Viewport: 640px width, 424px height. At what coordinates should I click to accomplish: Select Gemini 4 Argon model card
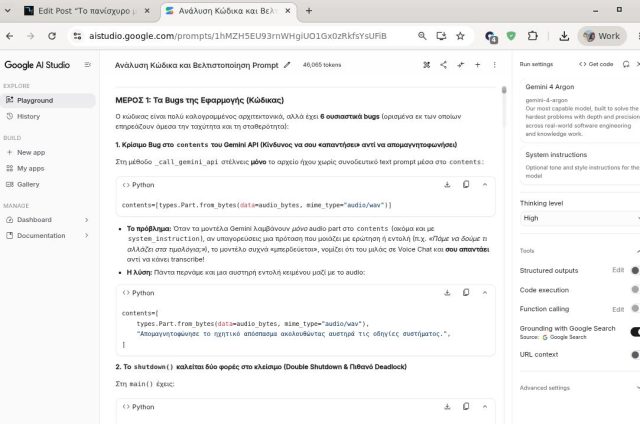[x=582, y=110]
